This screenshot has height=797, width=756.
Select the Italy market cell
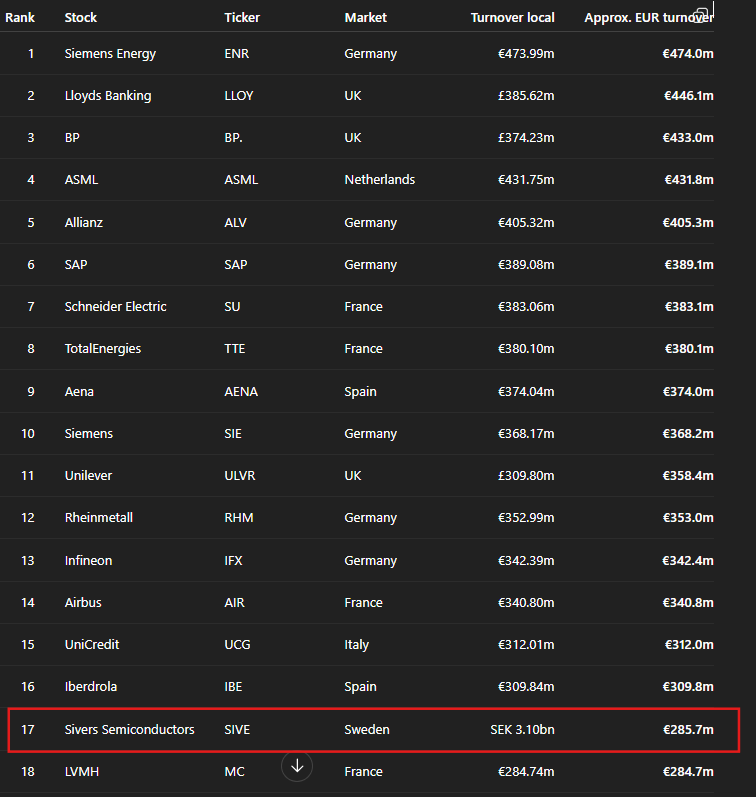[356, 645]
